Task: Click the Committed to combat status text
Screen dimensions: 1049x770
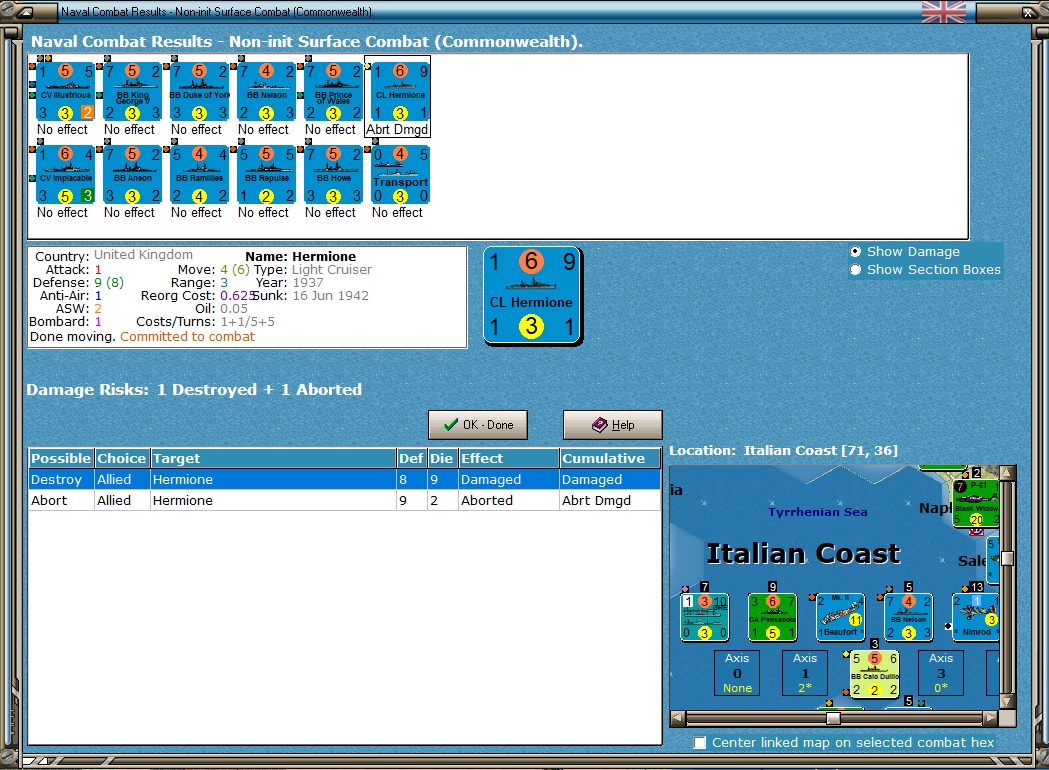Action: tap(187, 336)
